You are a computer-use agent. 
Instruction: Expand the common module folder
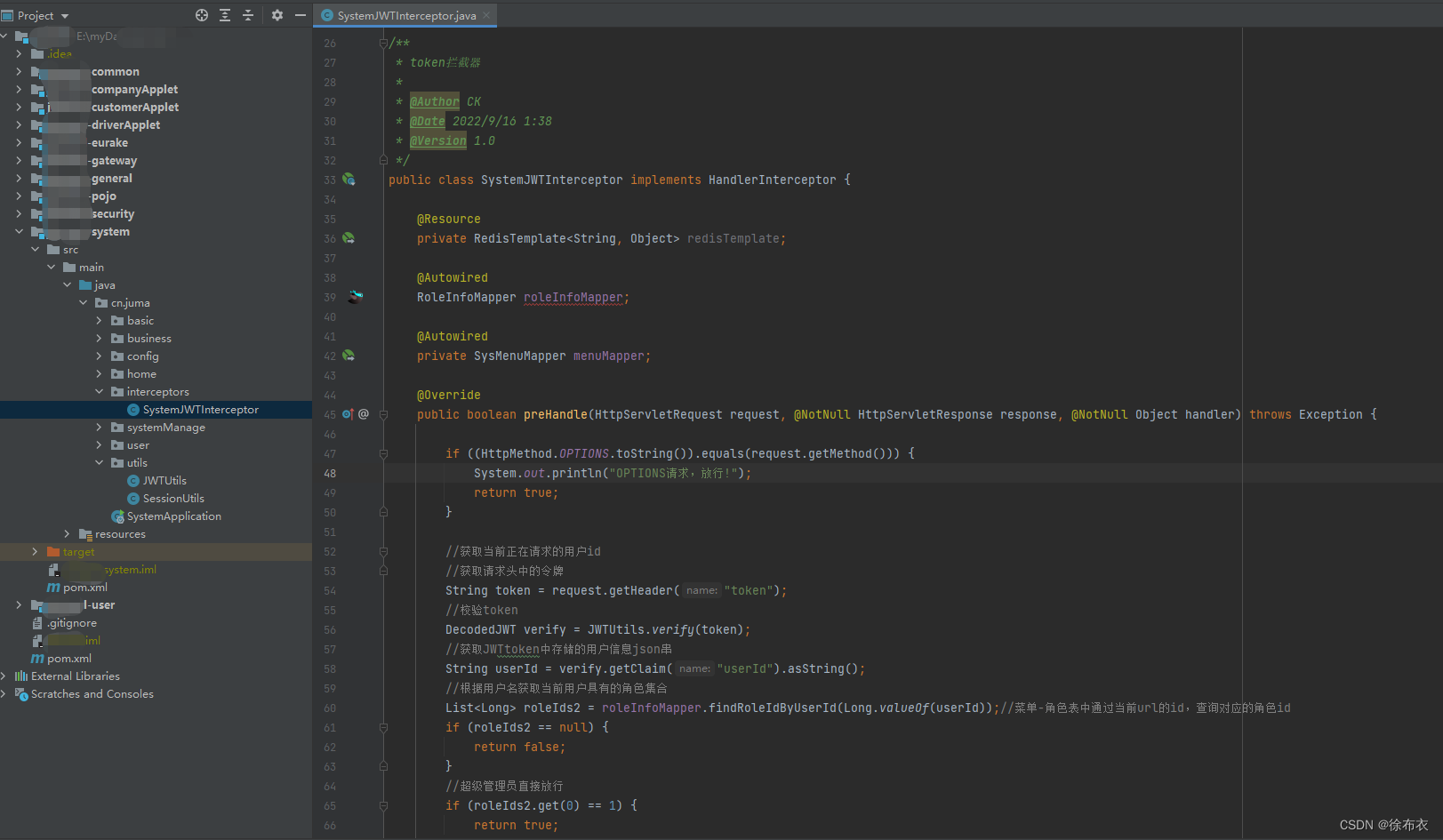19,71
